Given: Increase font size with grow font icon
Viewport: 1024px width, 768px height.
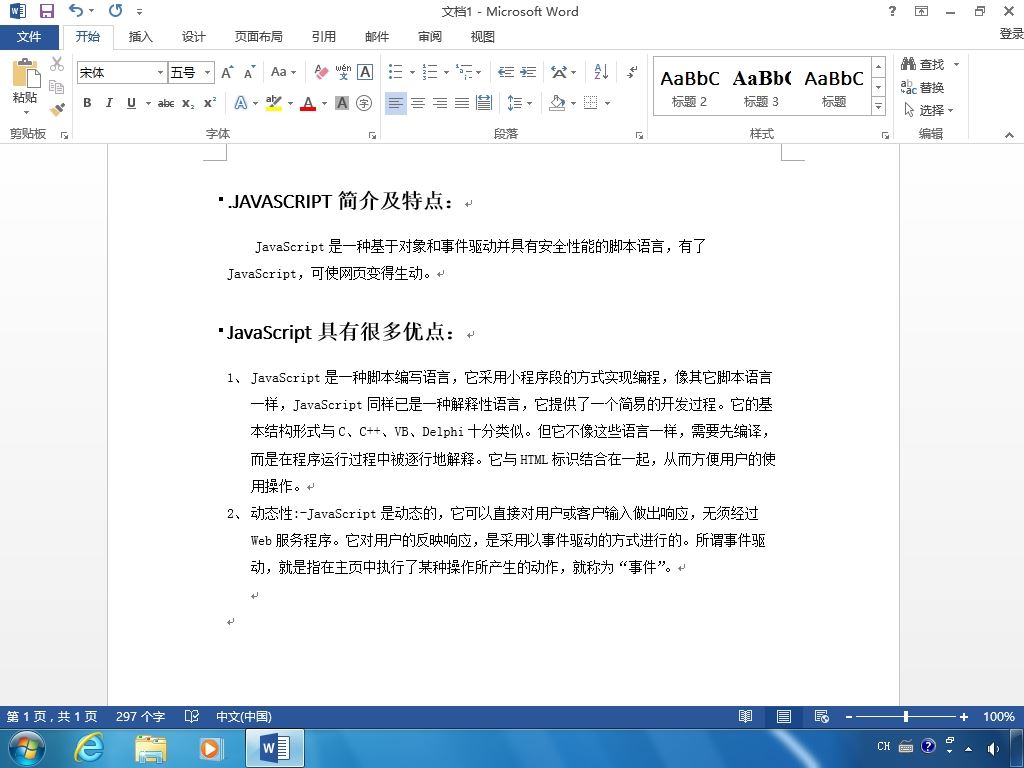Looking at the screenshot, I should click(x=227, y=72).
